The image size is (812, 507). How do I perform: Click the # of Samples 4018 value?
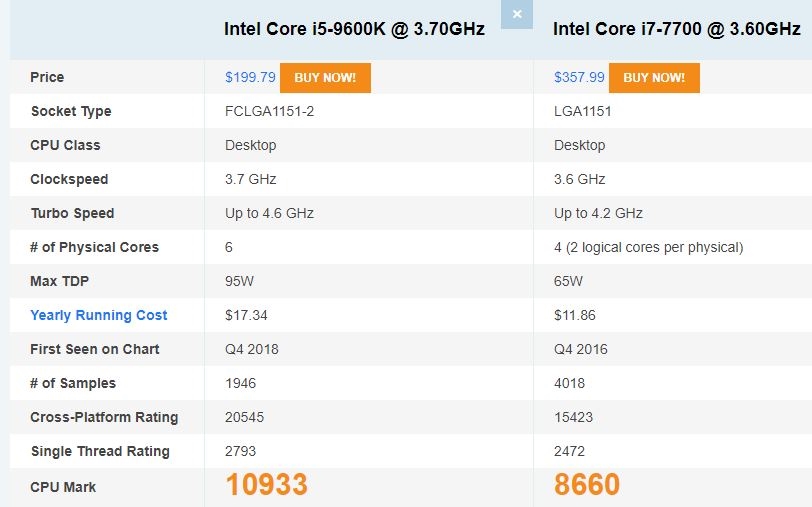pyautogui.click(x=569, y=383)
